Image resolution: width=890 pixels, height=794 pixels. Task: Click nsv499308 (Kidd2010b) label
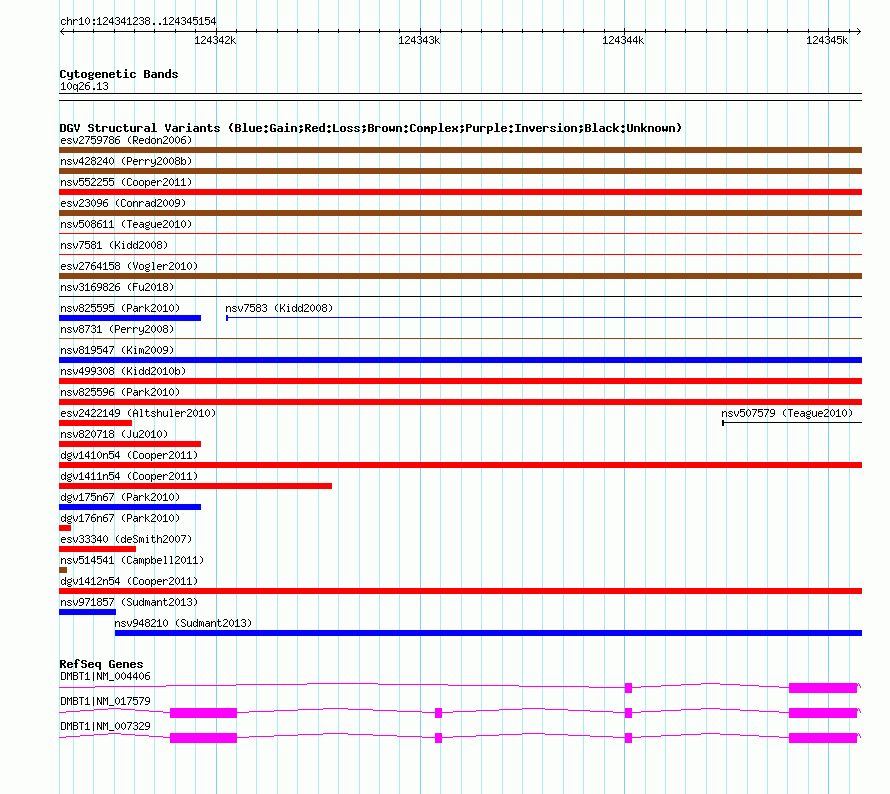[123, 371]
